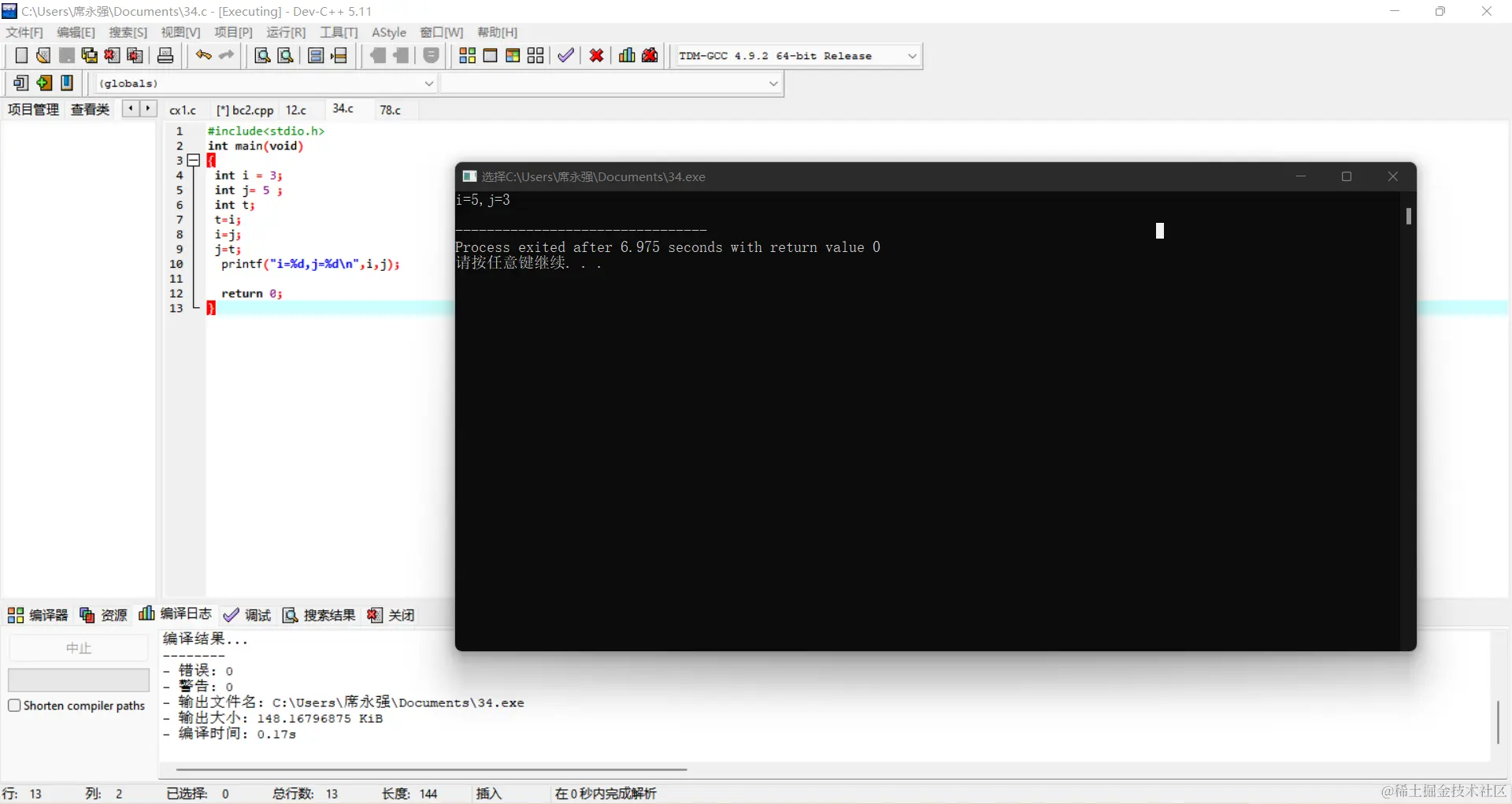Click the Goto Function toolbar icon
Image resolution: width=1512 pixels, height=804 pixels.
[x=316, y=55]
